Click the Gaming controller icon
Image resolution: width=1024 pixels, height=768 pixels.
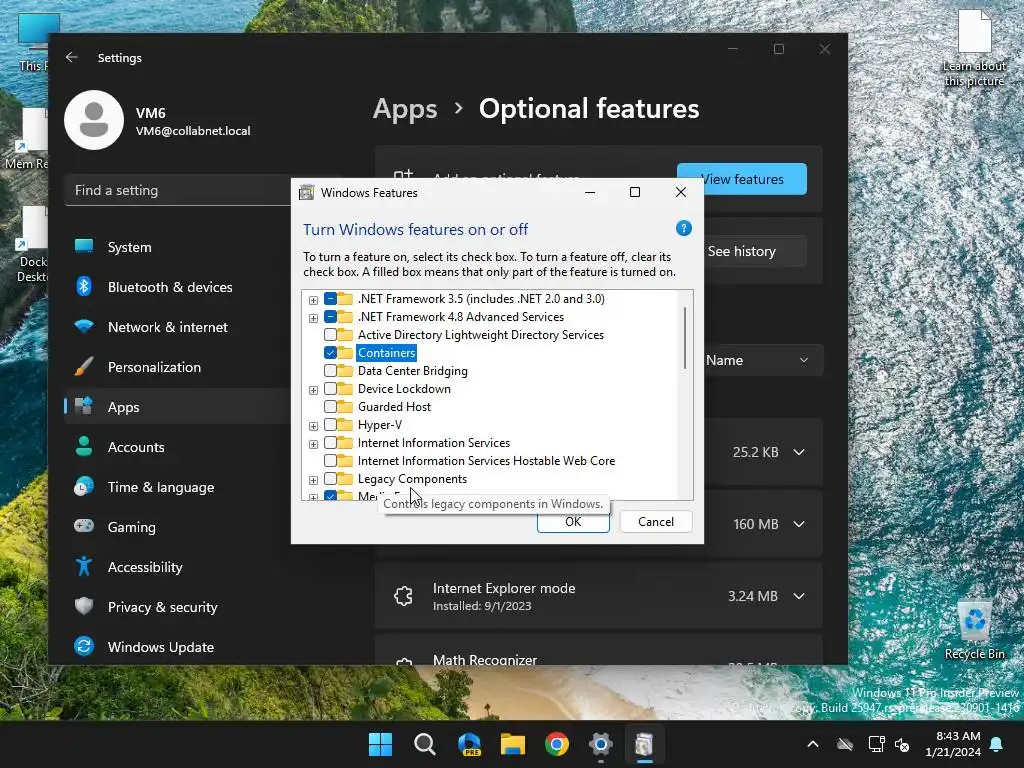(84, 526)
